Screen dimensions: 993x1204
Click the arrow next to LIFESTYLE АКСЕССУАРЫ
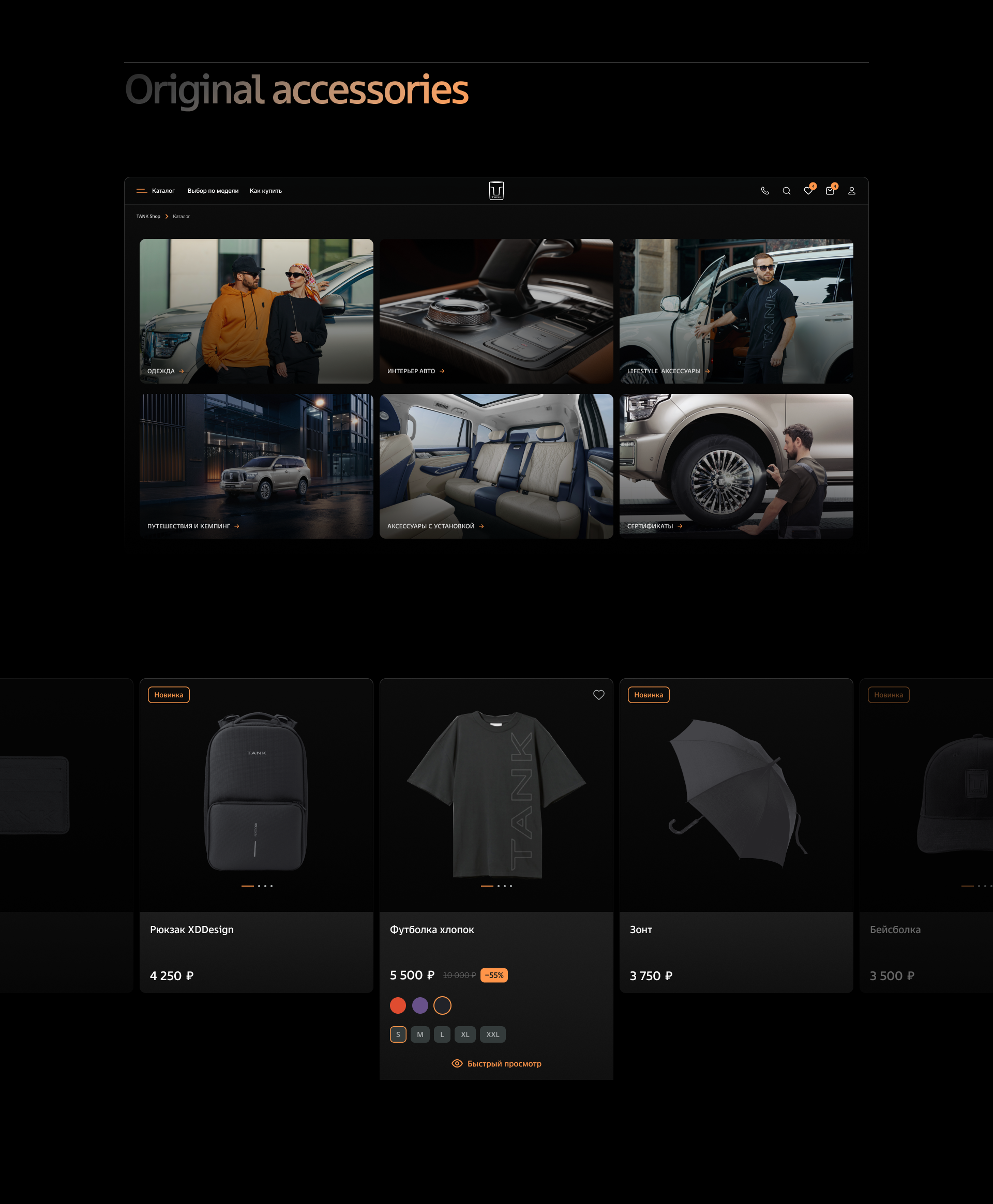coord(708,371)
